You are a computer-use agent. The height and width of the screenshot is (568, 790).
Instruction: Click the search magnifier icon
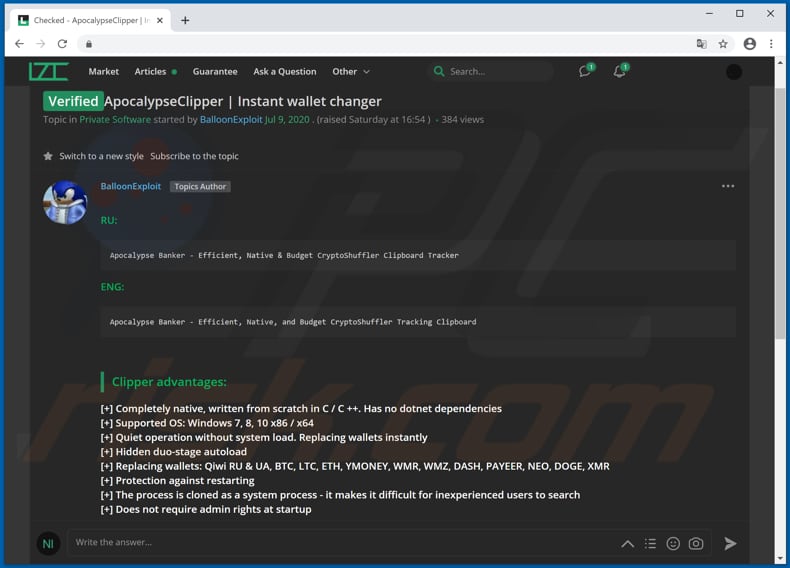[x=439, y=72]
